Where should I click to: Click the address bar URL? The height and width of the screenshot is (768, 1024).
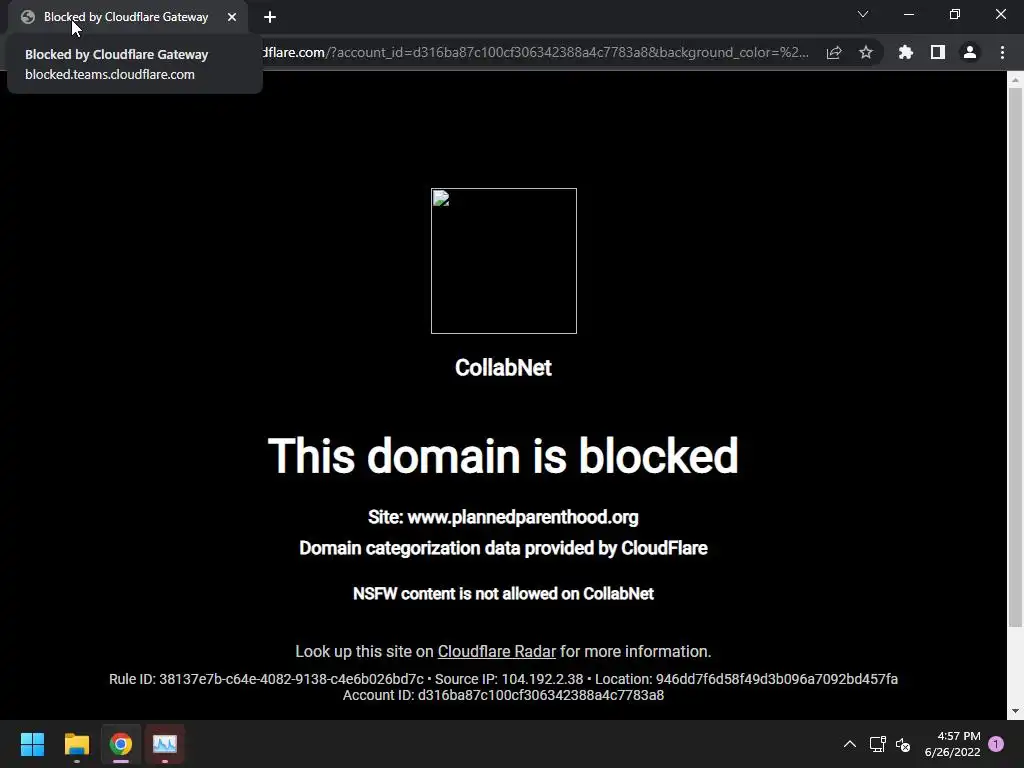(x=536, y=52)
